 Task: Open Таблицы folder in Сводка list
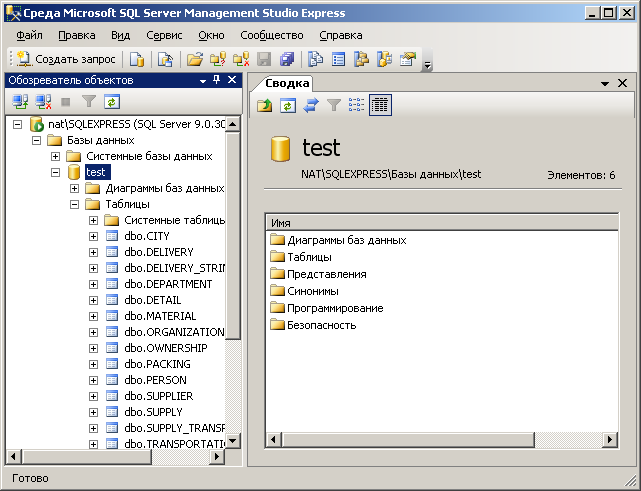click(309, 257)
